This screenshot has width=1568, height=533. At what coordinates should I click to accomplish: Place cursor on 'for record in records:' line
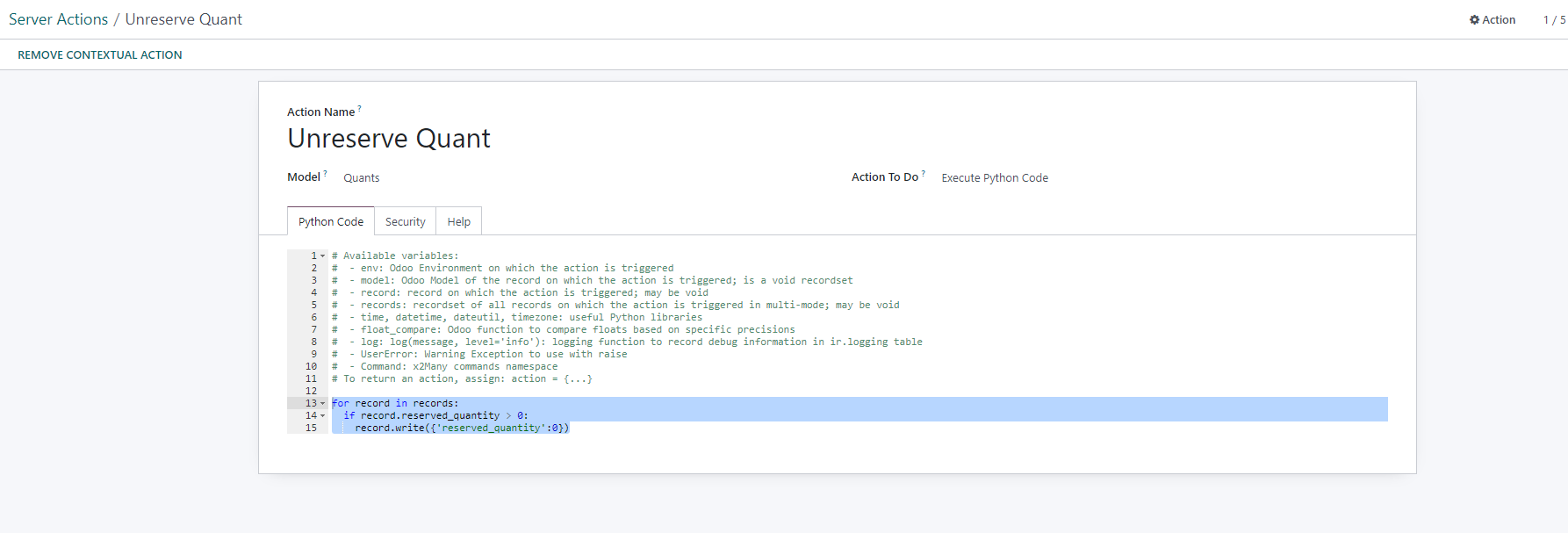(x=395, y=403)
